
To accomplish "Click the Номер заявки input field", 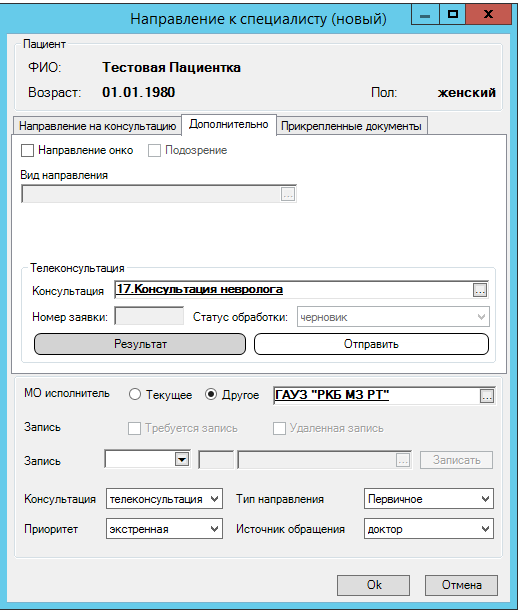I will point(149,316).
